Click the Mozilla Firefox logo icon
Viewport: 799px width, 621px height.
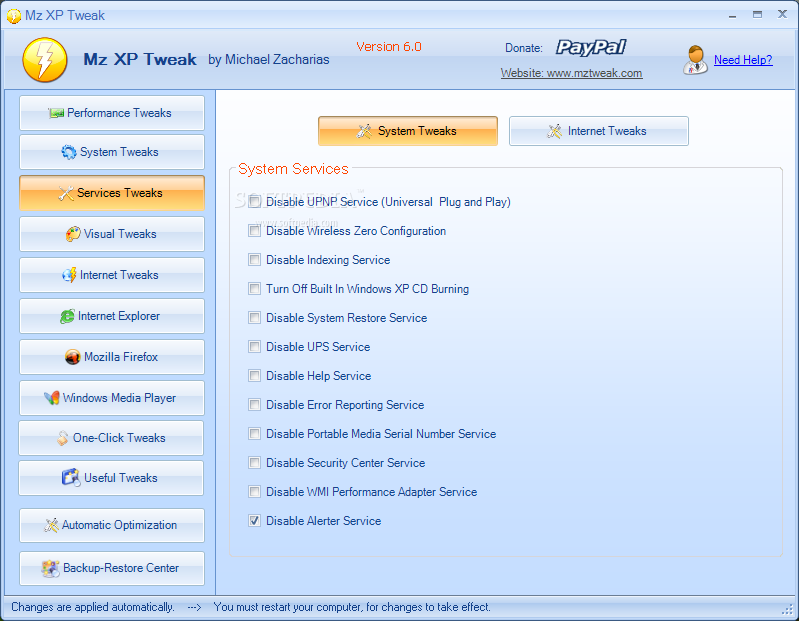tap(73, 357)
